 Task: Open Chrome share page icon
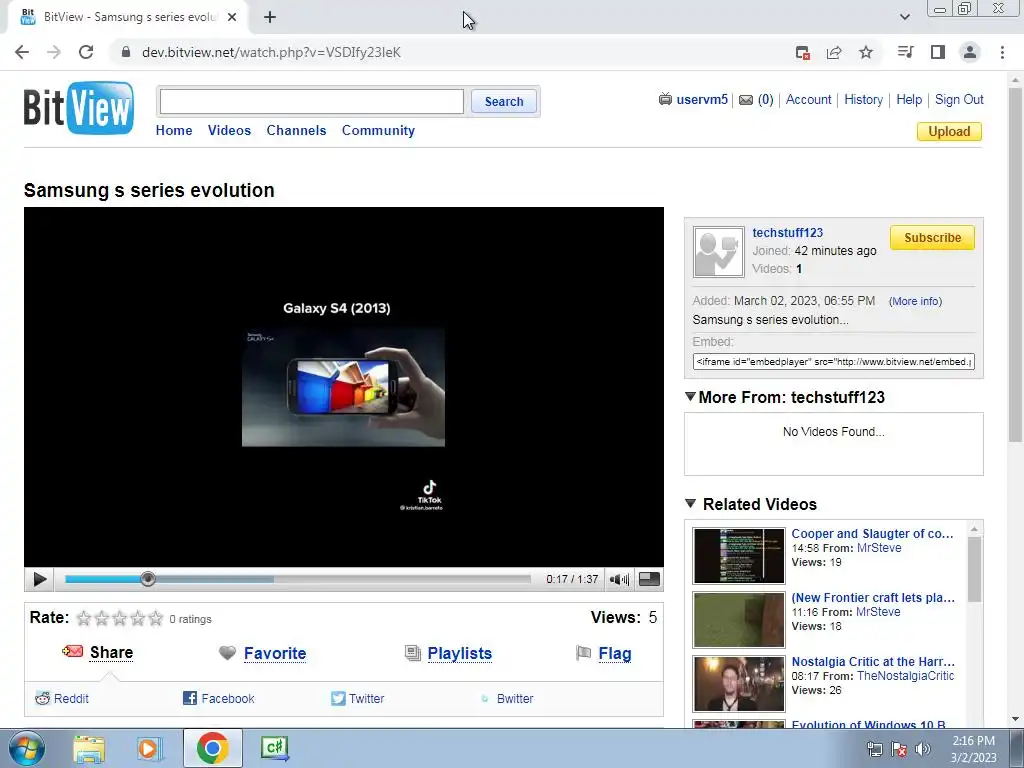click(834, 52)
